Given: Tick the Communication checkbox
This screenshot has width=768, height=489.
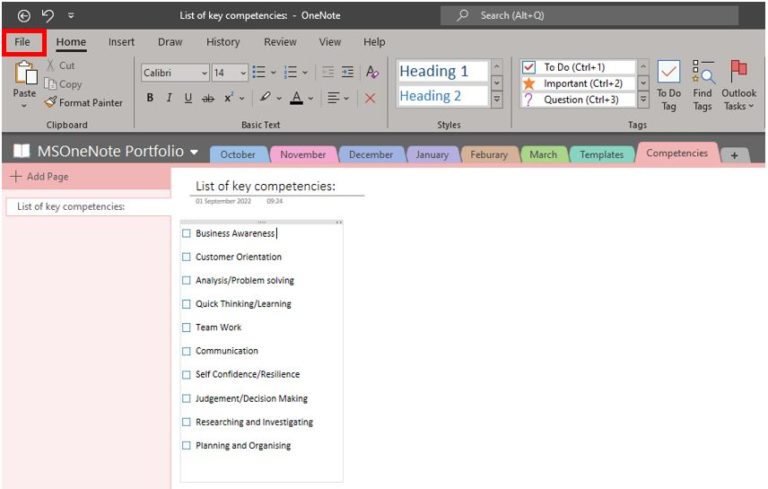Looking at the screenshot, I should pos(186,351).
